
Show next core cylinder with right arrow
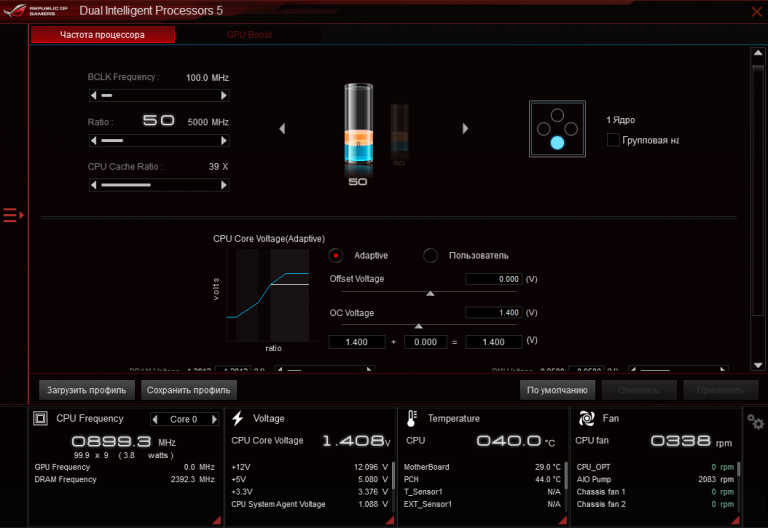465,128
